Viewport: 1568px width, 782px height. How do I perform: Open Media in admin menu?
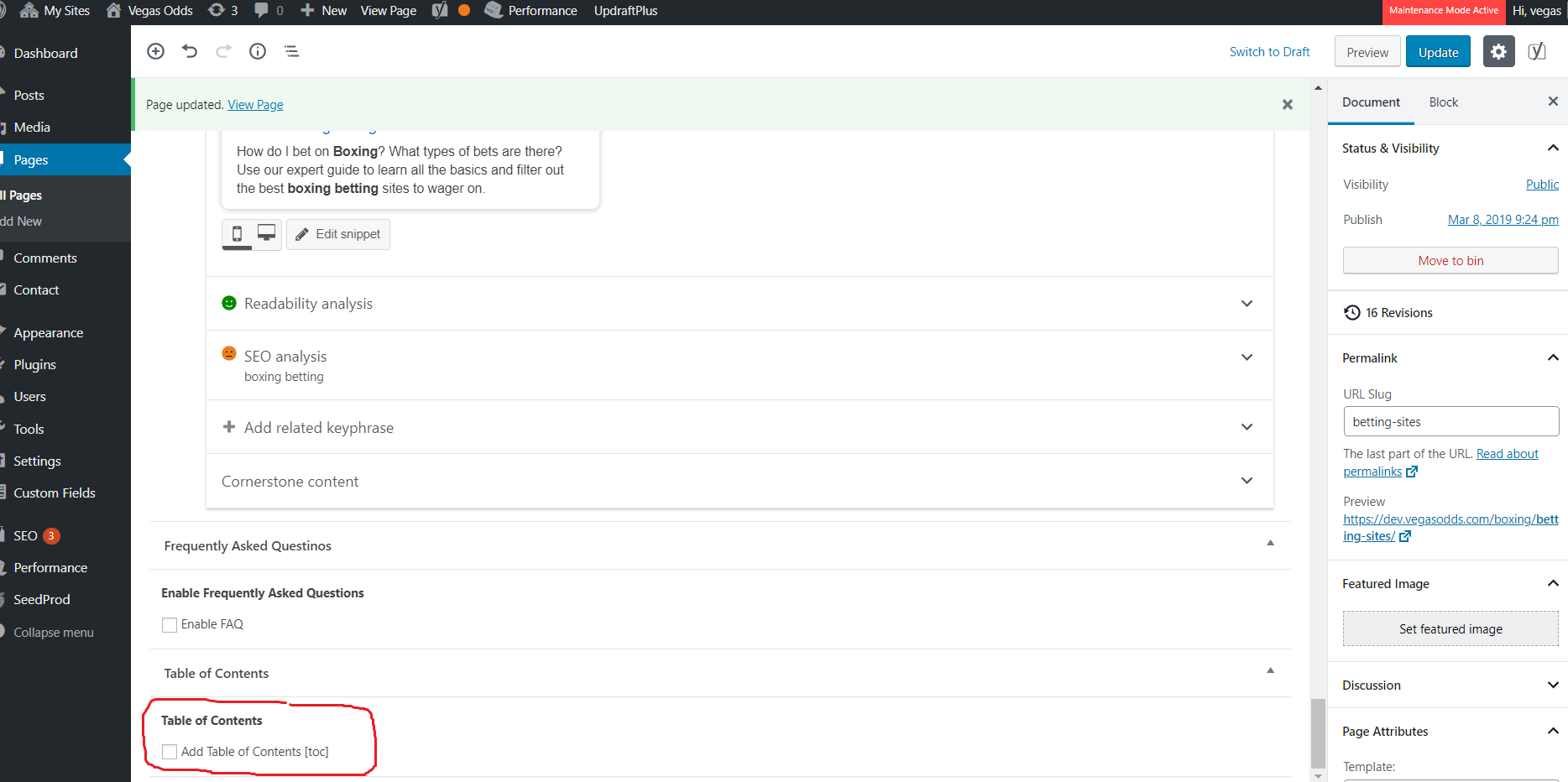tap(32, 128)
